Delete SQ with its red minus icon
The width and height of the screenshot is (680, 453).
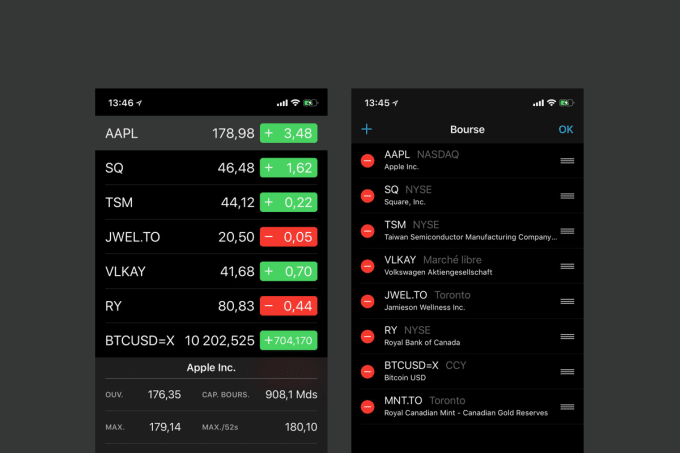point(367,196)
